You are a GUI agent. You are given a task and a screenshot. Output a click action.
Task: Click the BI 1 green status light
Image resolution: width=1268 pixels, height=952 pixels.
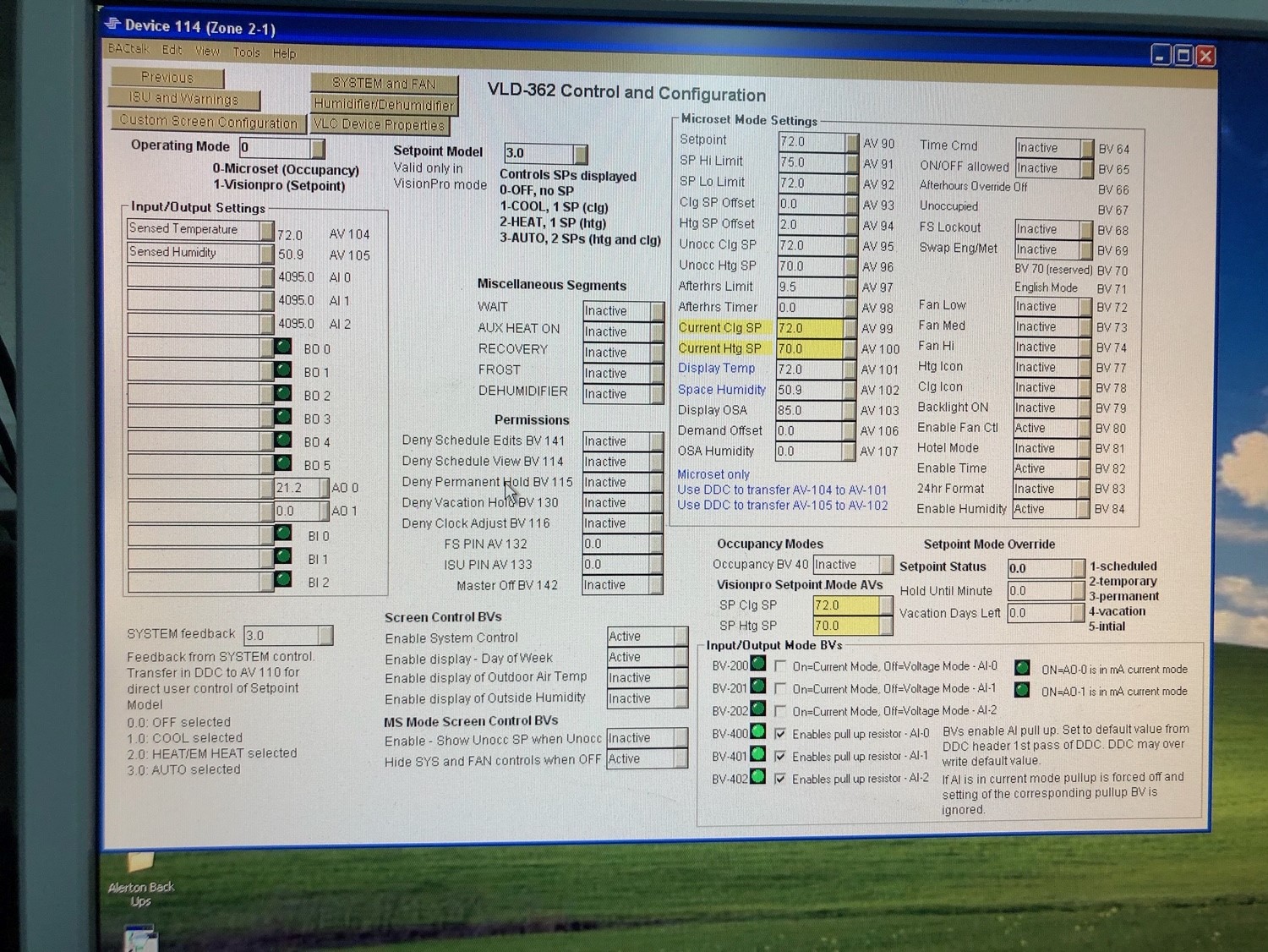(x=283, y=557)
